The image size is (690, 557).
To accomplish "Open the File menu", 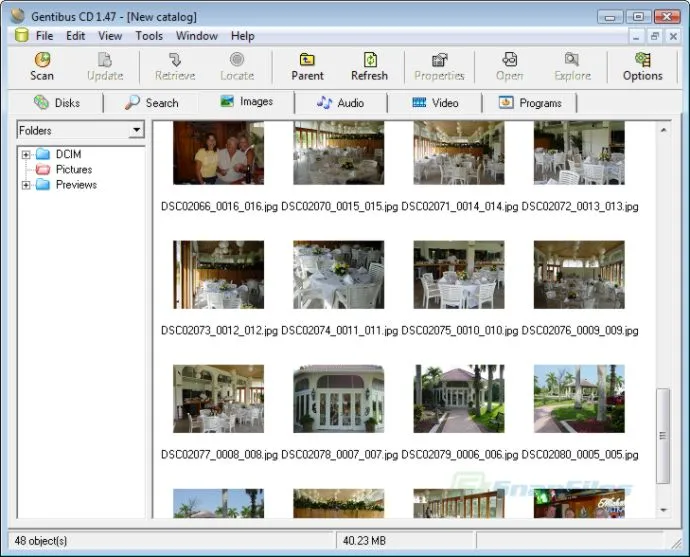I will coord(44,36).
